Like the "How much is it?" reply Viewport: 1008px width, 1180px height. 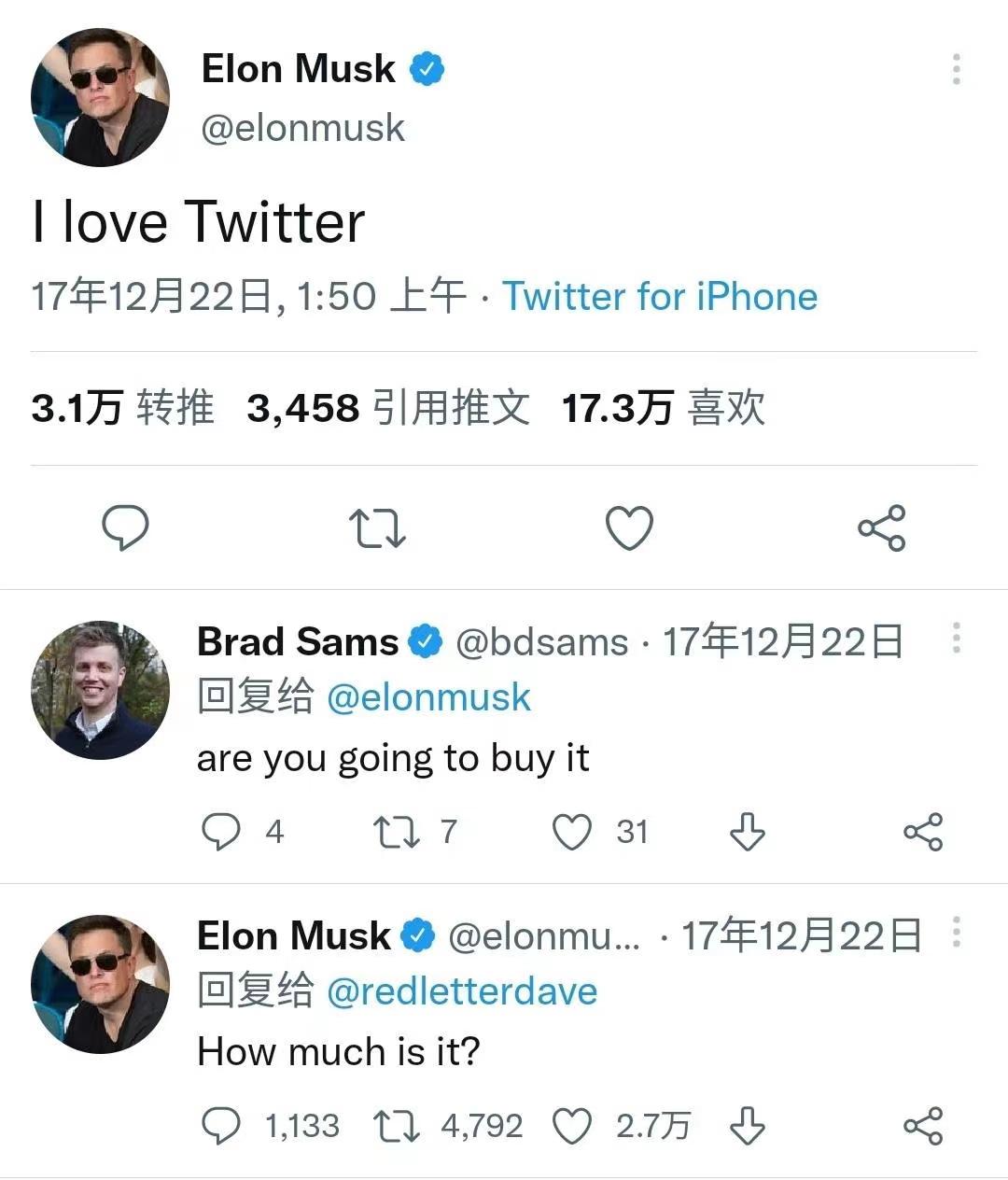coord(572,1126)
